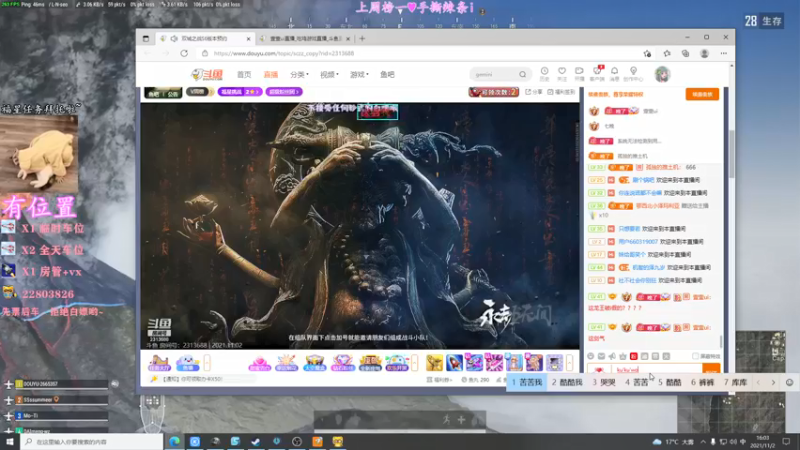The width and height of the screenshot is (800, 450).
Task: Expand the arrow beside the 鱼塘 icon
Action: pyautogui.click(x=207, y=363)
